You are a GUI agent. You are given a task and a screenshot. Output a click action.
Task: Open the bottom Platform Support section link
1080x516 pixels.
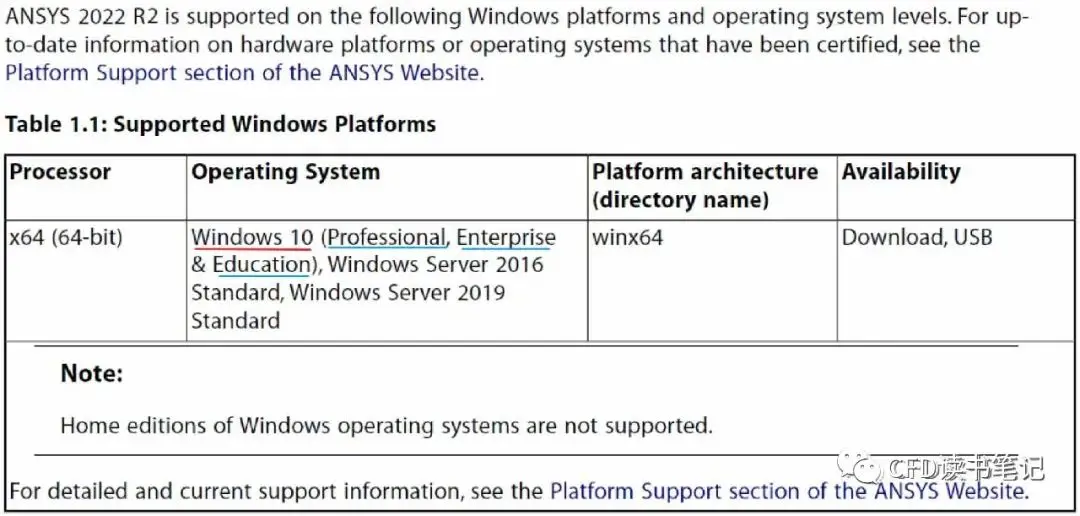pyautogui.click(x=785, y=491)
